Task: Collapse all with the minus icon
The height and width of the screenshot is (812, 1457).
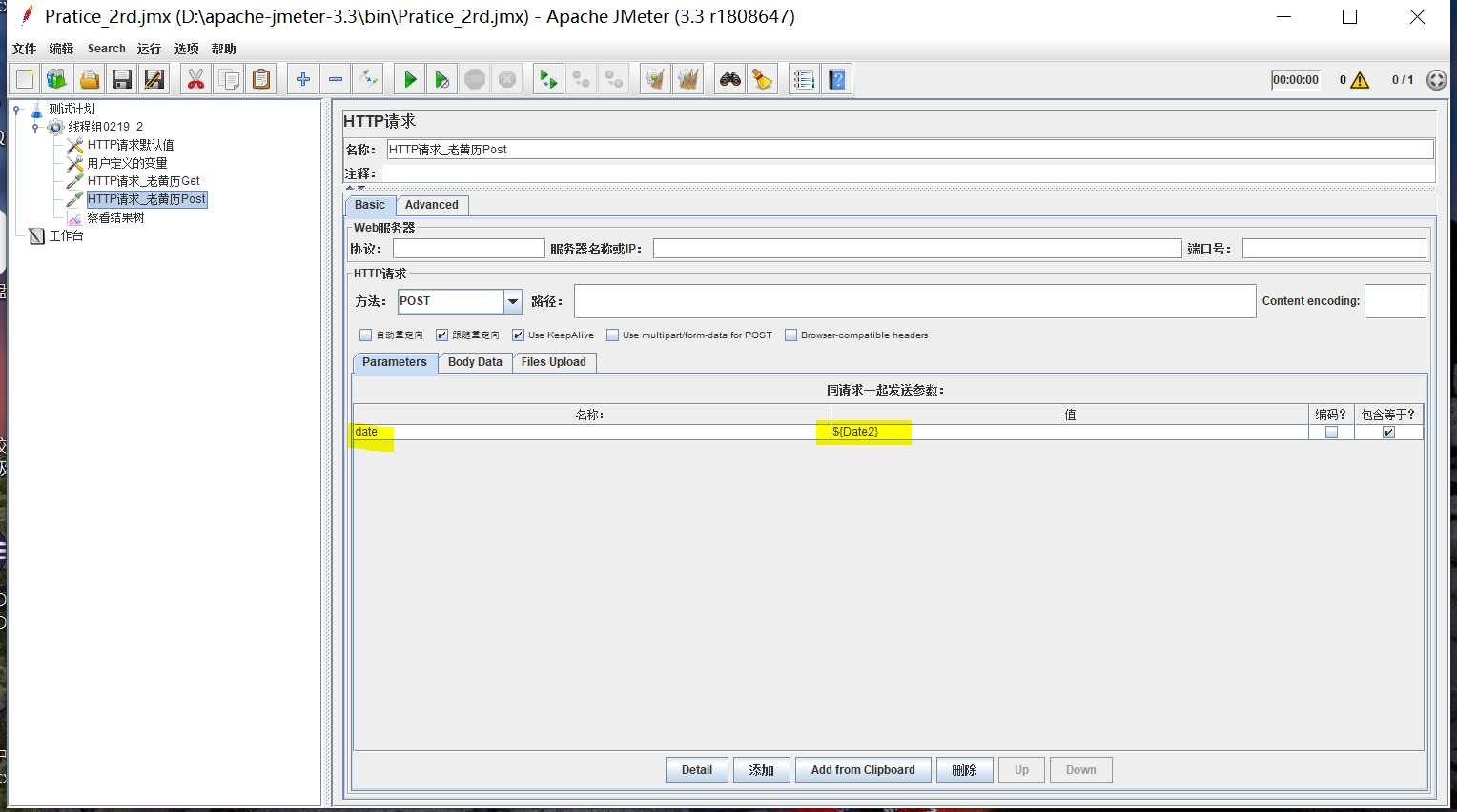Action: pos(336,79)
